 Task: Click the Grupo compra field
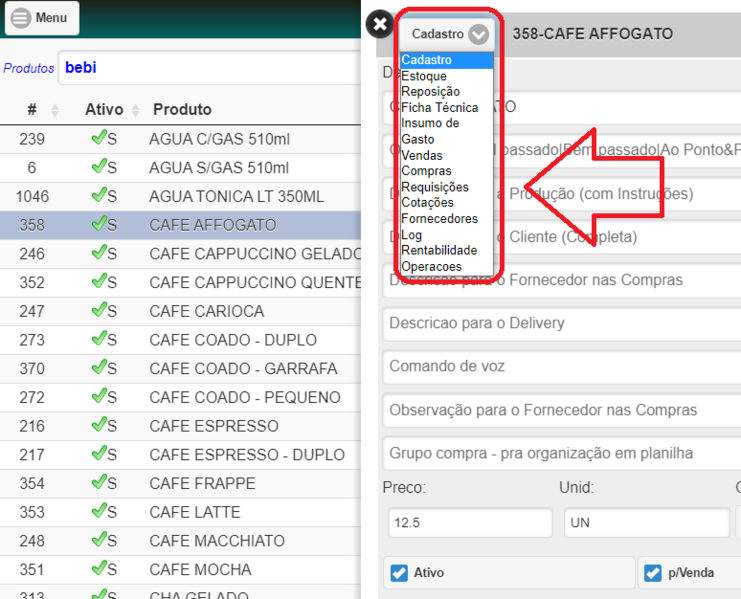pyautogui.click(x=562, y=454)
